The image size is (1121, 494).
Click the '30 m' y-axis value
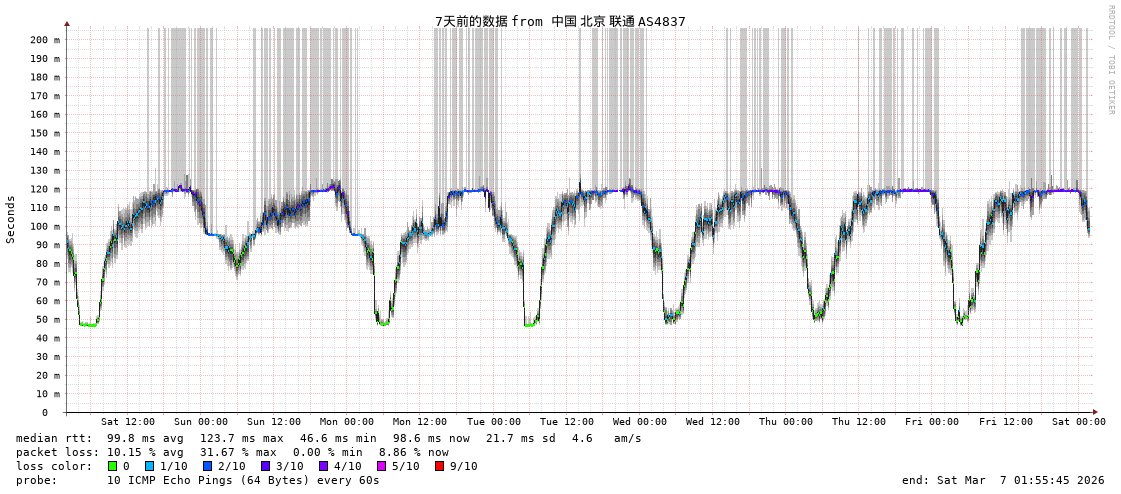(48, 357)
